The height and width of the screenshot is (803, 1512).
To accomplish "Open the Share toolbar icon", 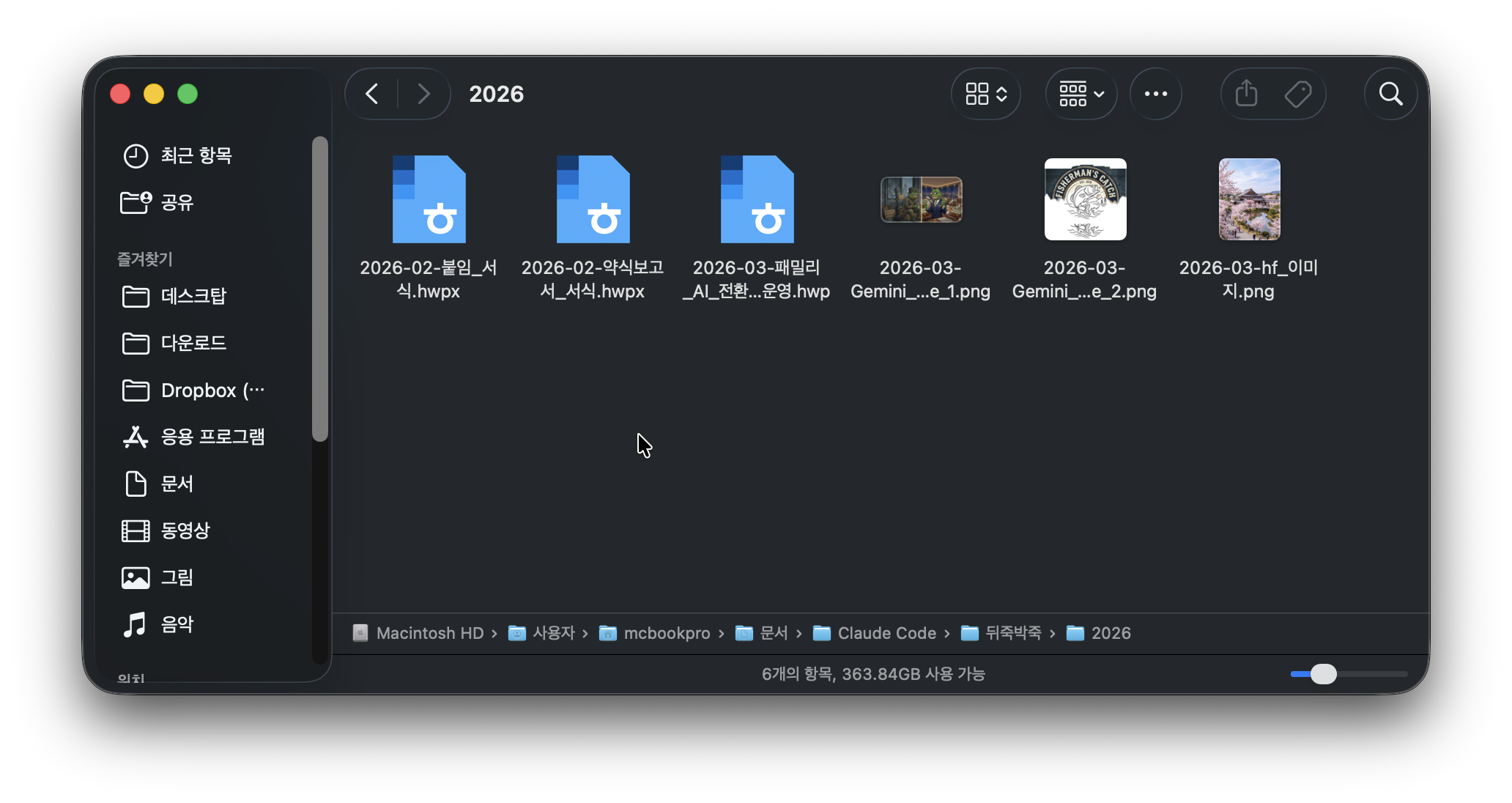I will (1246, 94).
